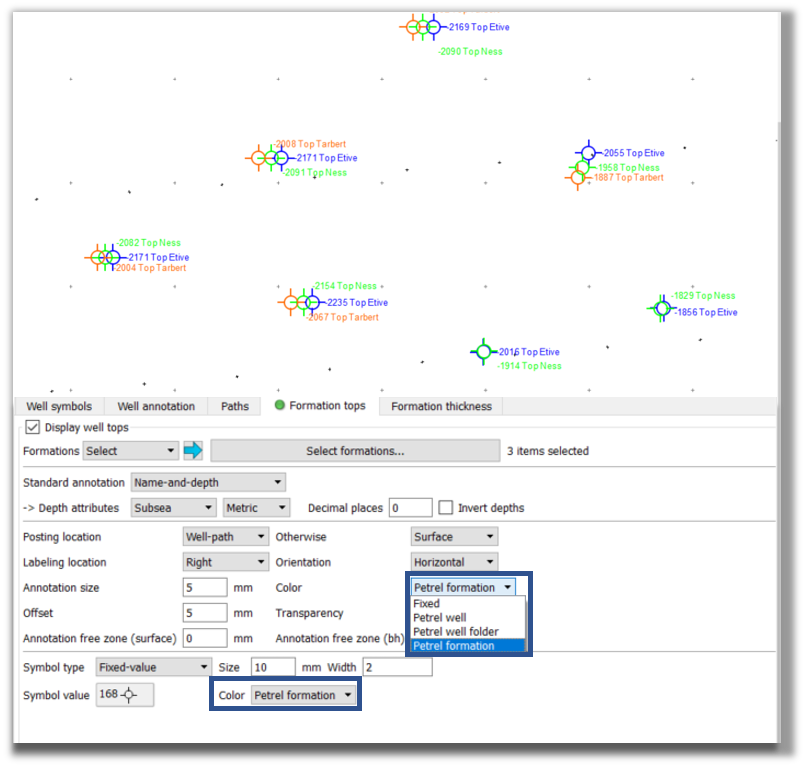
Task: Select Fixed option in the Color list
Action: click(x=427, y=604)
